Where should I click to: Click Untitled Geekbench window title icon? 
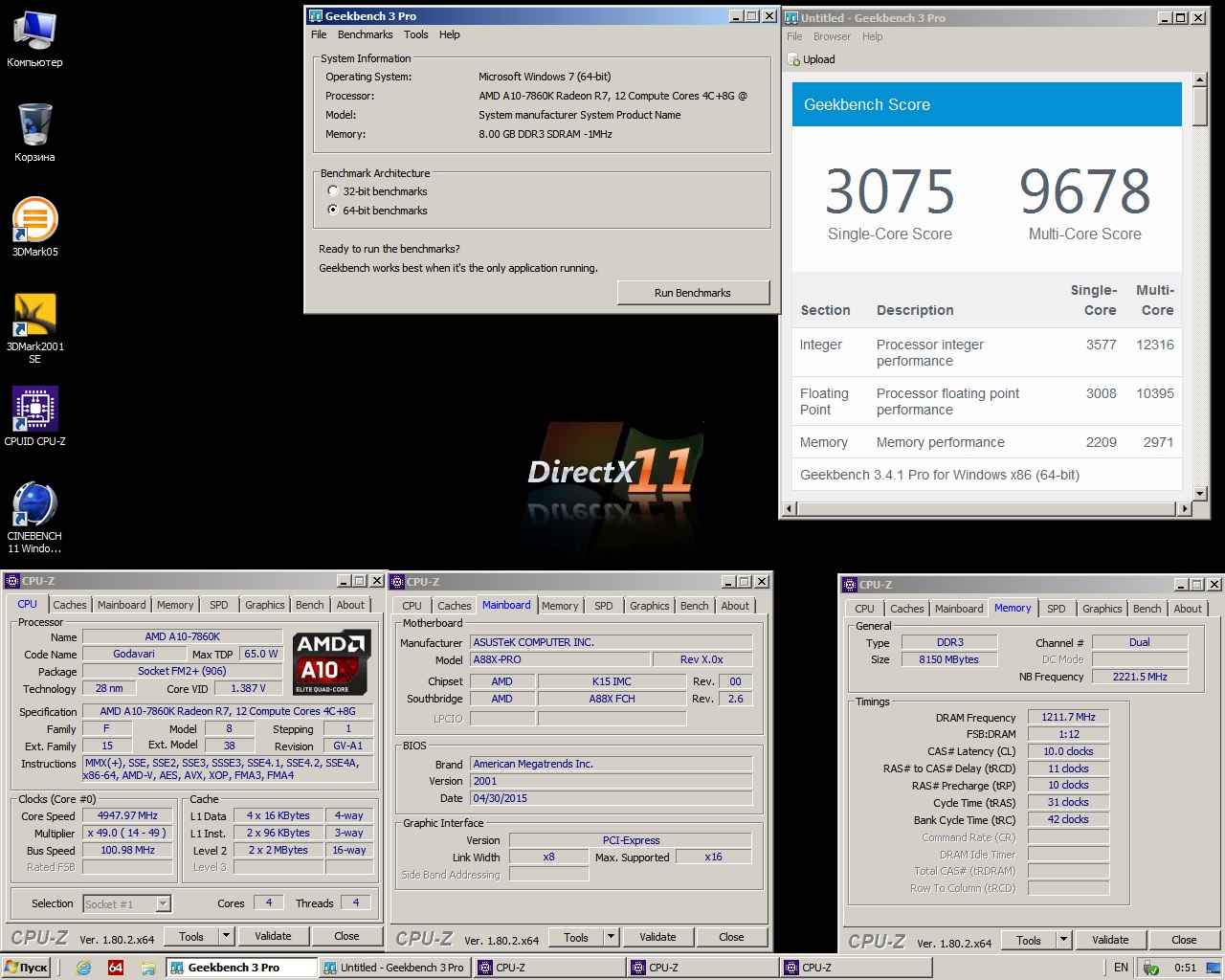click(x=791, y=17)
